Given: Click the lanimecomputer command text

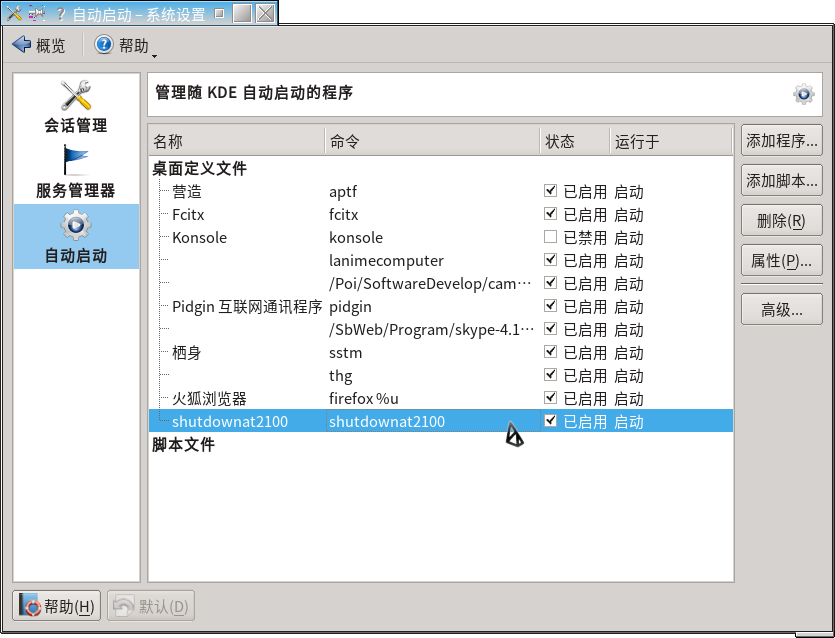Looking at the screenshot, I should pyautogui.click(x=386, y=261).
